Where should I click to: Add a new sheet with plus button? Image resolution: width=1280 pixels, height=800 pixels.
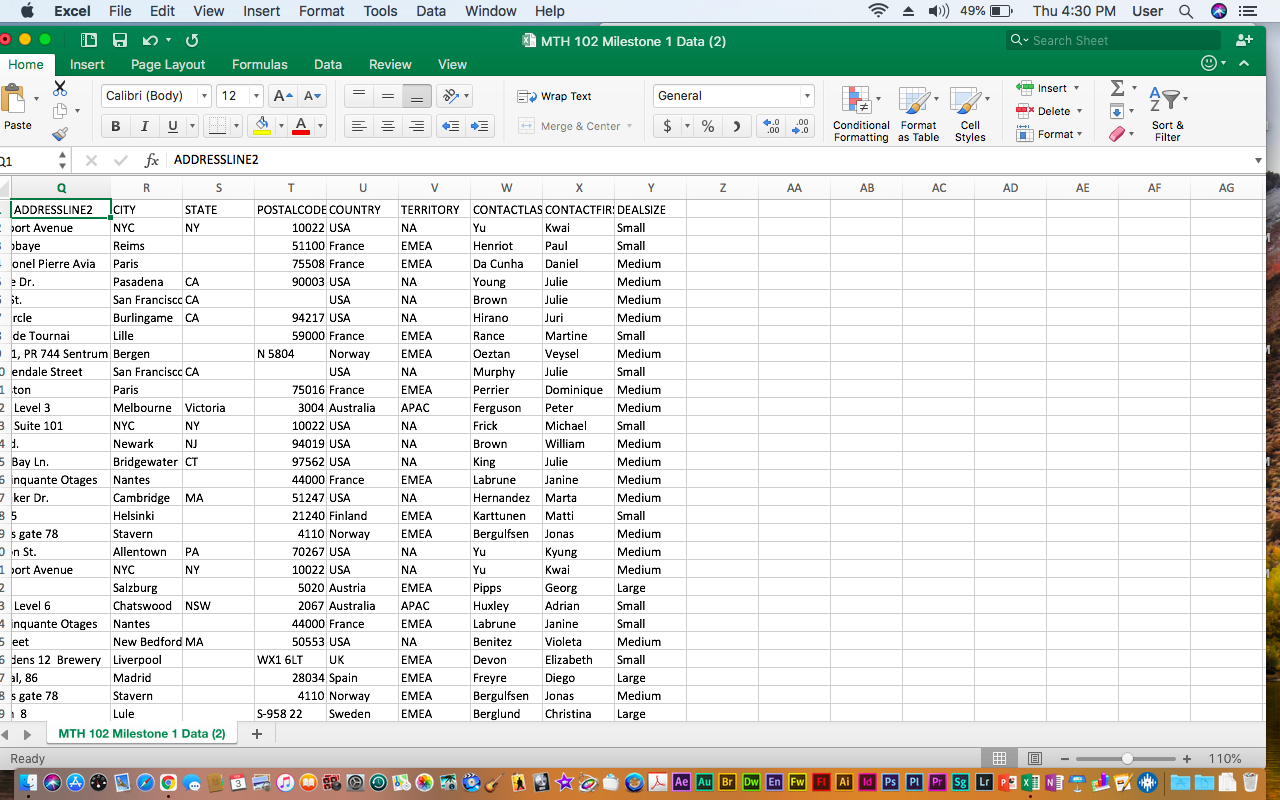point(257,734)
